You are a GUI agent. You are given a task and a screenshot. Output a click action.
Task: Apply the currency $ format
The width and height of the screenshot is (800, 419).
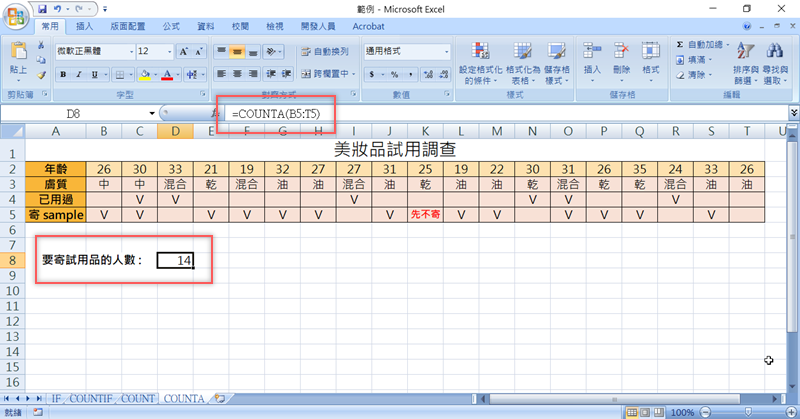[x=371, y=75]
